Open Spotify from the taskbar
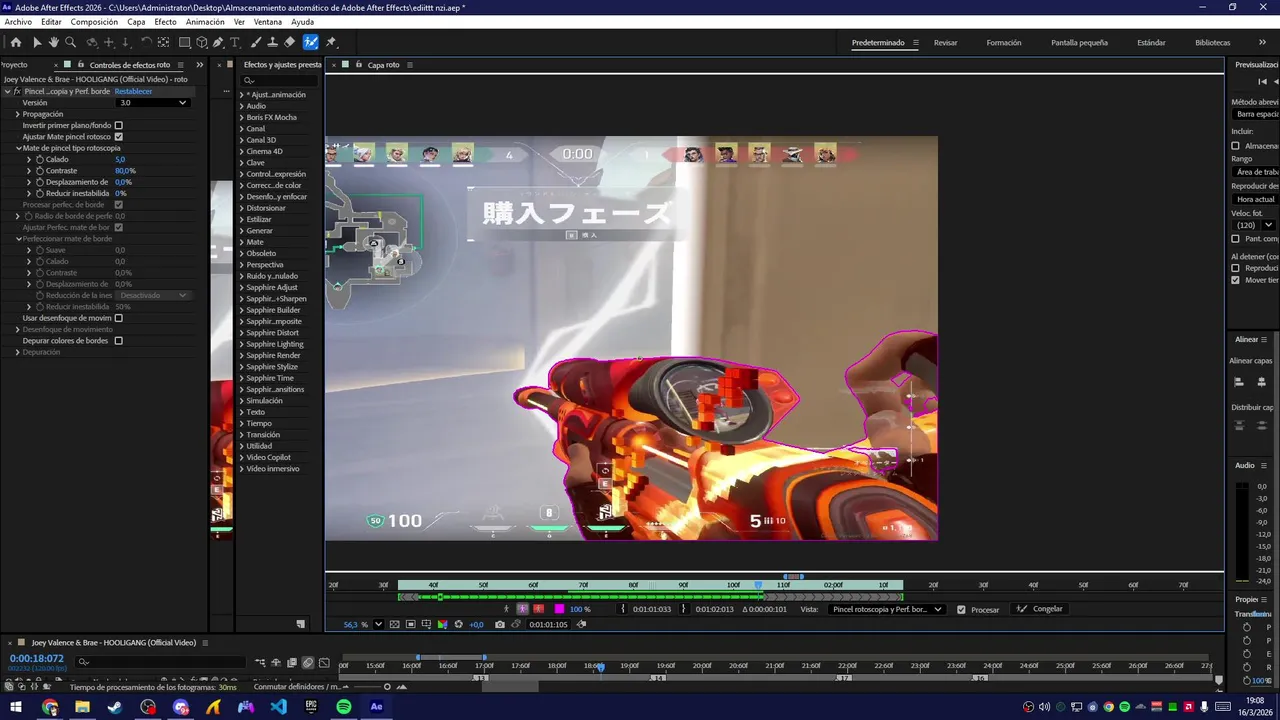Screen dimensions: 1280x720 pos(344,707)
